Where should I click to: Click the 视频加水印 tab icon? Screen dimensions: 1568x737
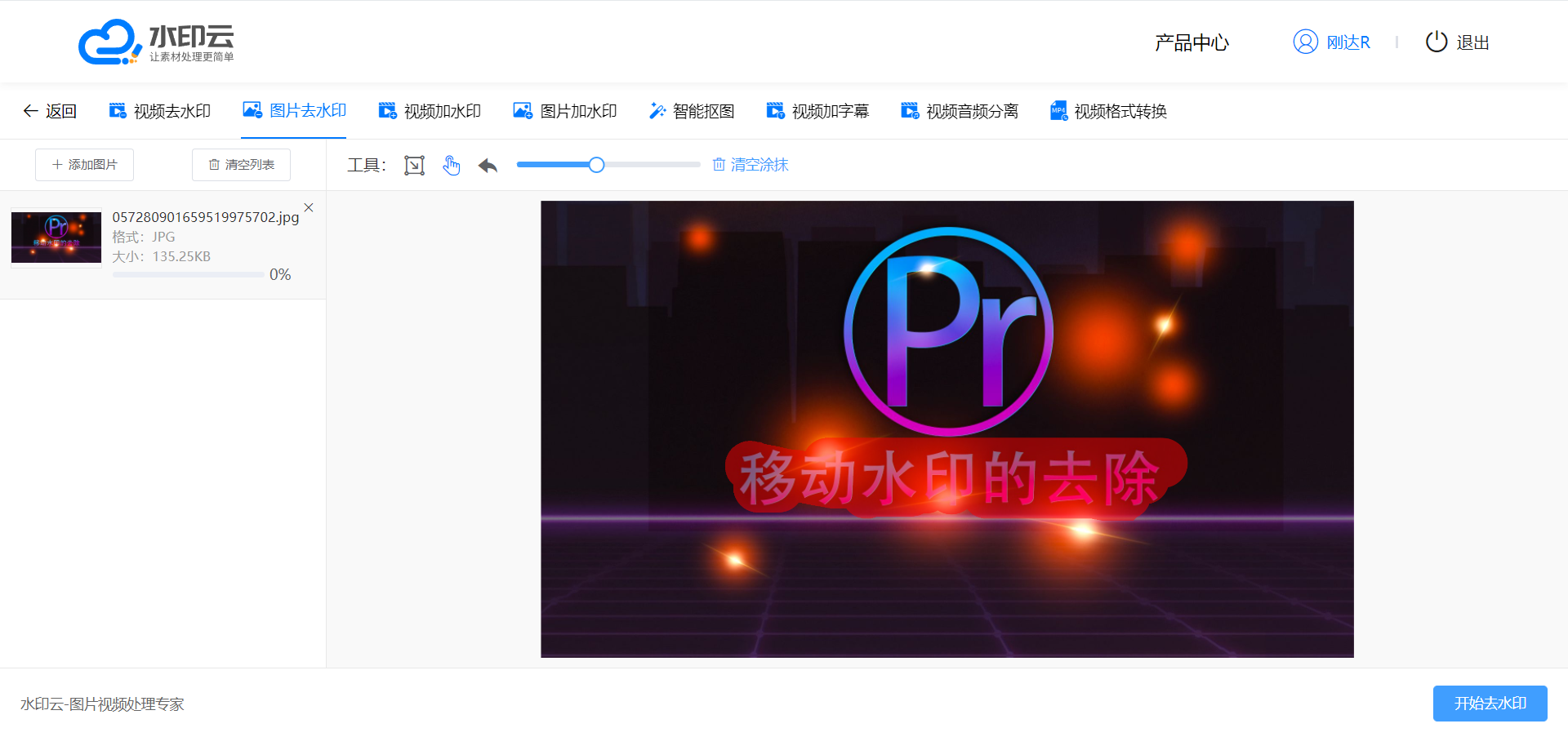click(x=387, y=110)
